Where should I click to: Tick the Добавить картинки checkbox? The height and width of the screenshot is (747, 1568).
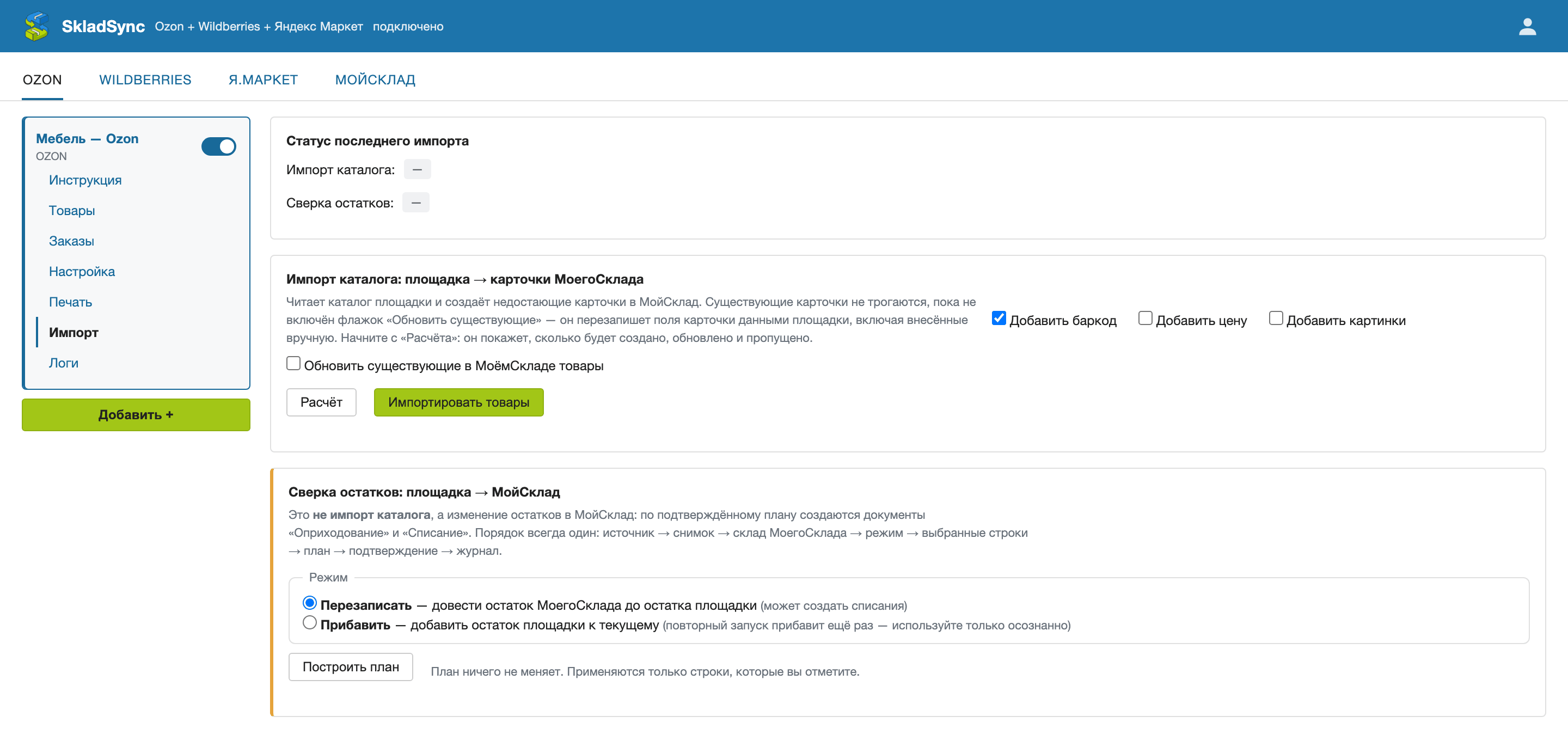click(x=1276, y=319)
